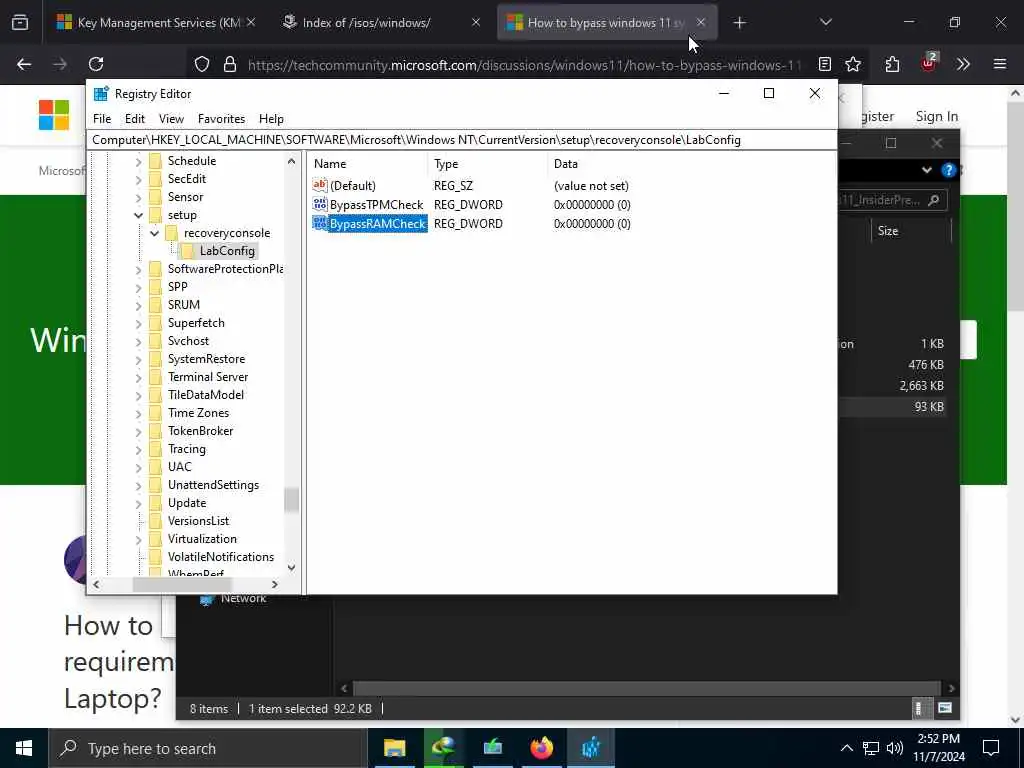
Task: Click the taskbar search box
Action: (208, 748)
